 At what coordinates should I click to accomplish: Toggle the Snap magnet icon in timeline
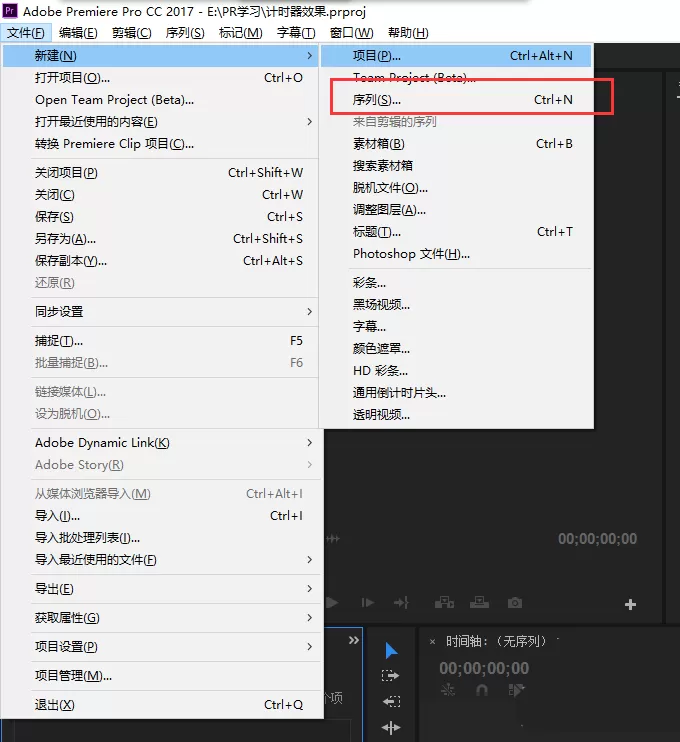pos(482,690)
